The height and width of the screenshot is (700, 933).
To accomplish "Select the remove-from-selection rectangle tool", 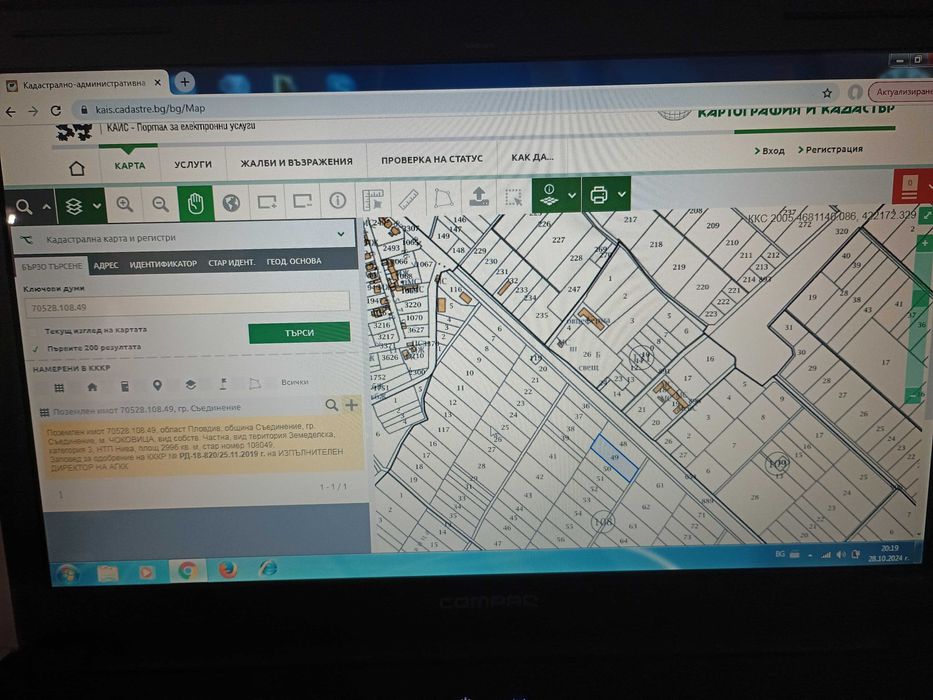I will [x=302, y=201].
